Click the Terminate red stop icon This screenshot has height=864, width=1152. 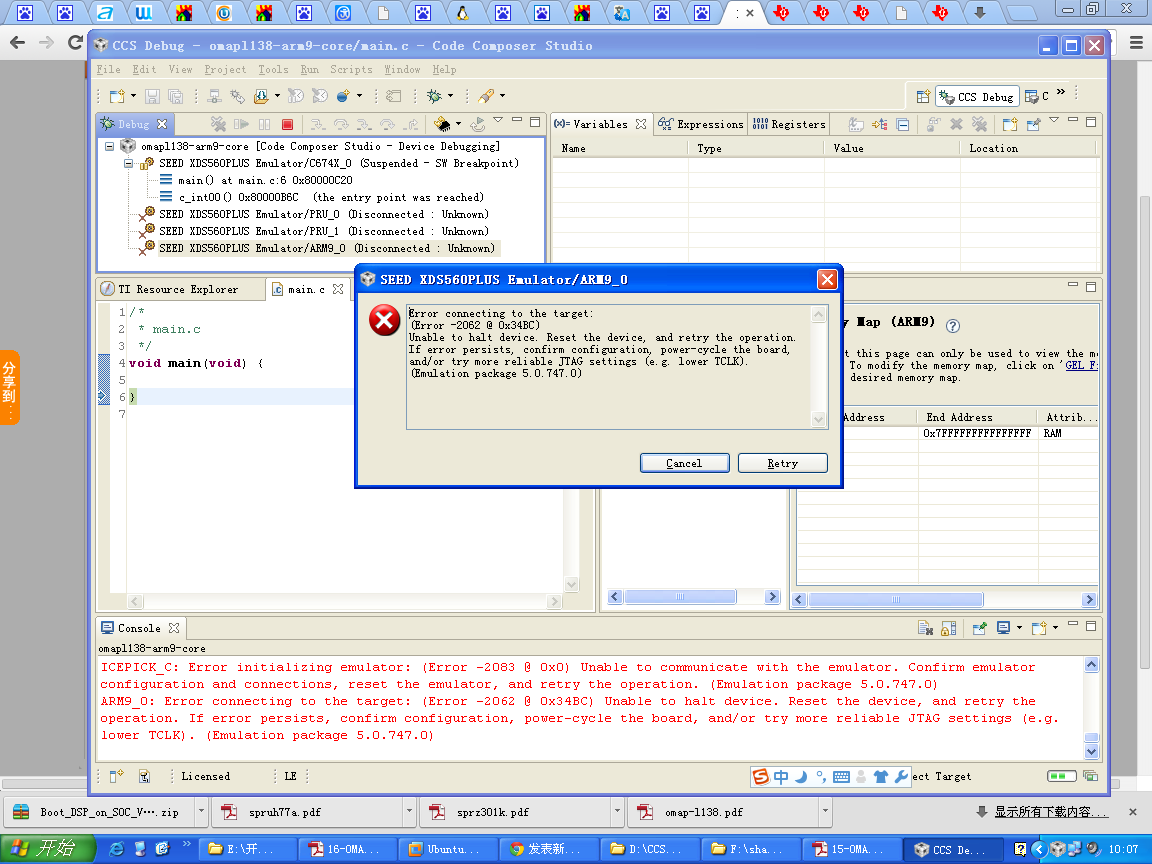click(x=287, y=124)
